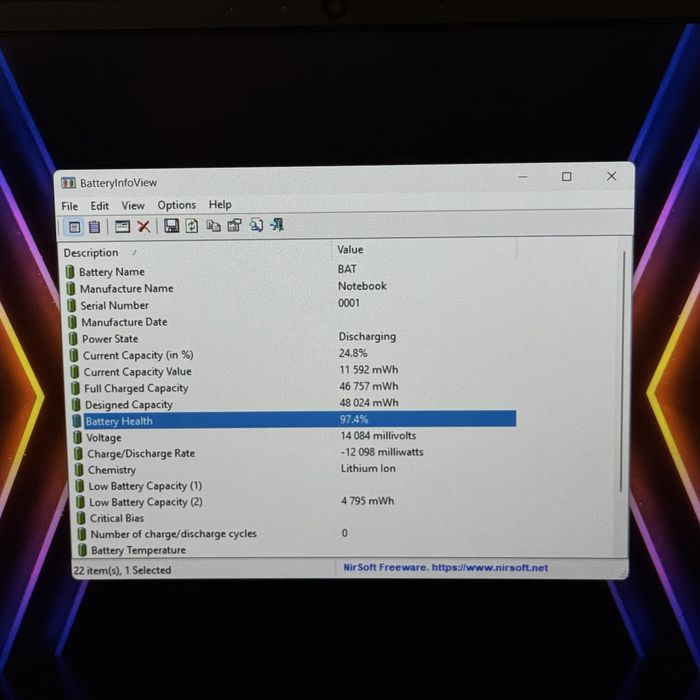Select the Low Battery Capacity (1) row

[x=296, y=486]
